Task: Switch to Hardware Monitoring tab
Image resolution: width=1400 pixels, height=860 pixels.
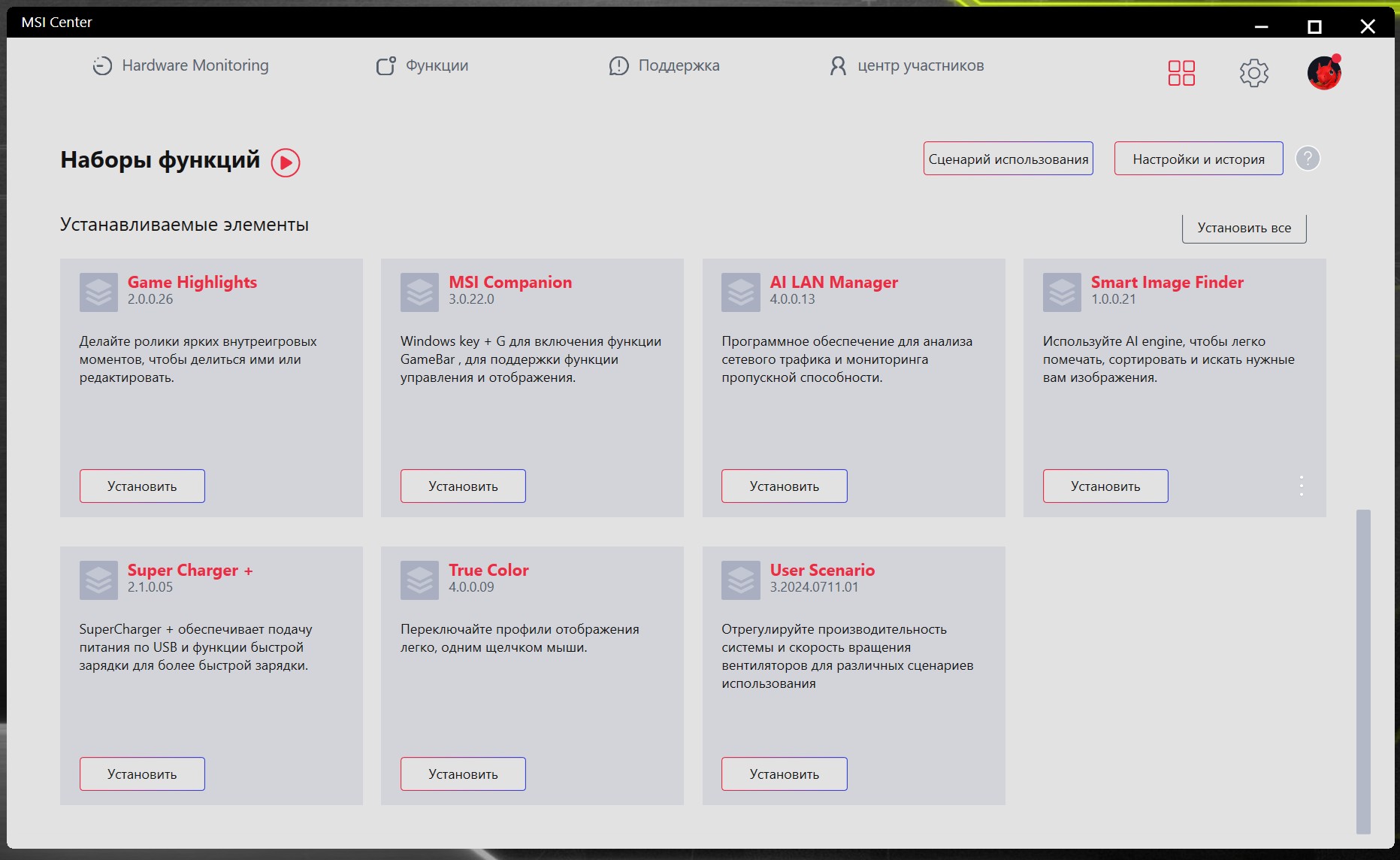Action: pyautogui.click(x=180, y=65)
